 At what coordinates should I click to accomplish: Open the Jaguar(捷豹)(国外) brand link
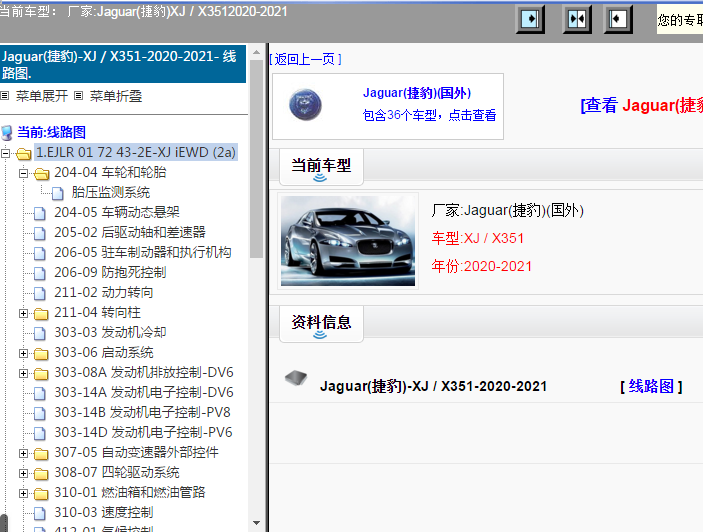417,93
